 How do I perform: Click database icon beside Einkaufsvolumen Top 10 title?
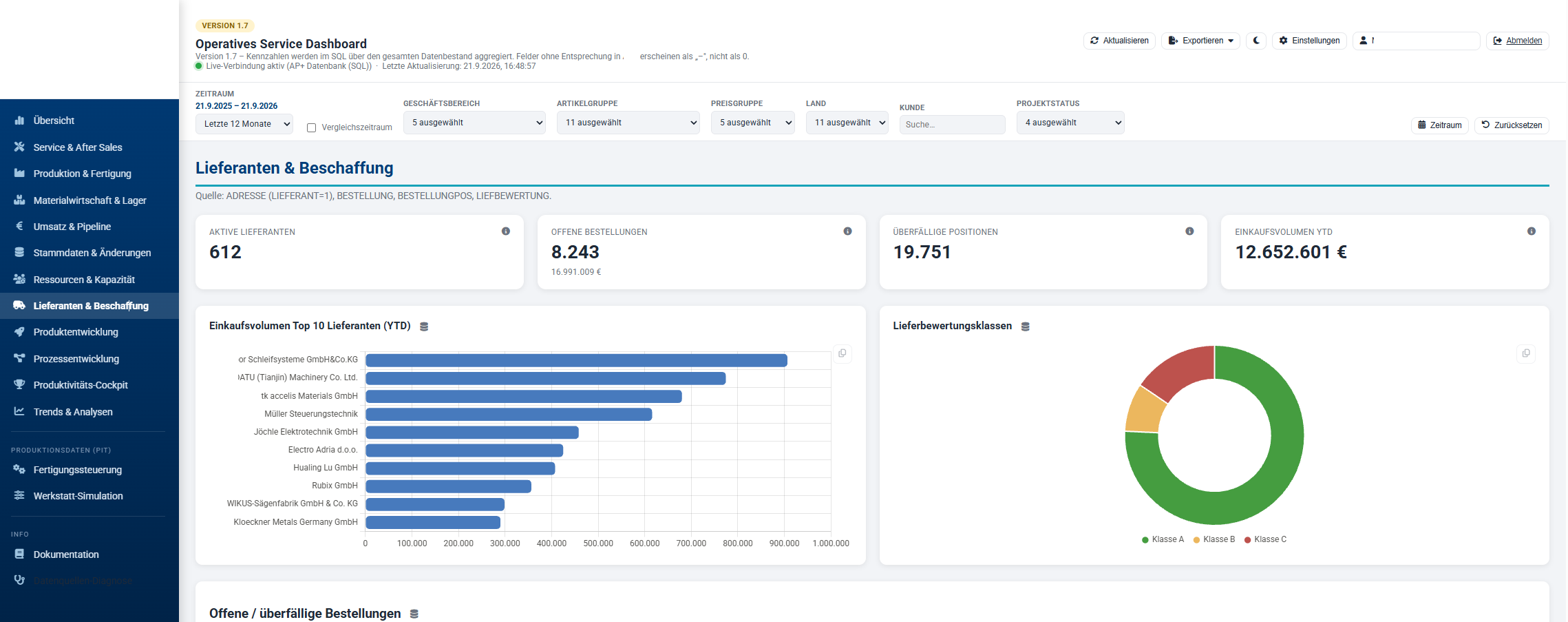click(424, 326)
